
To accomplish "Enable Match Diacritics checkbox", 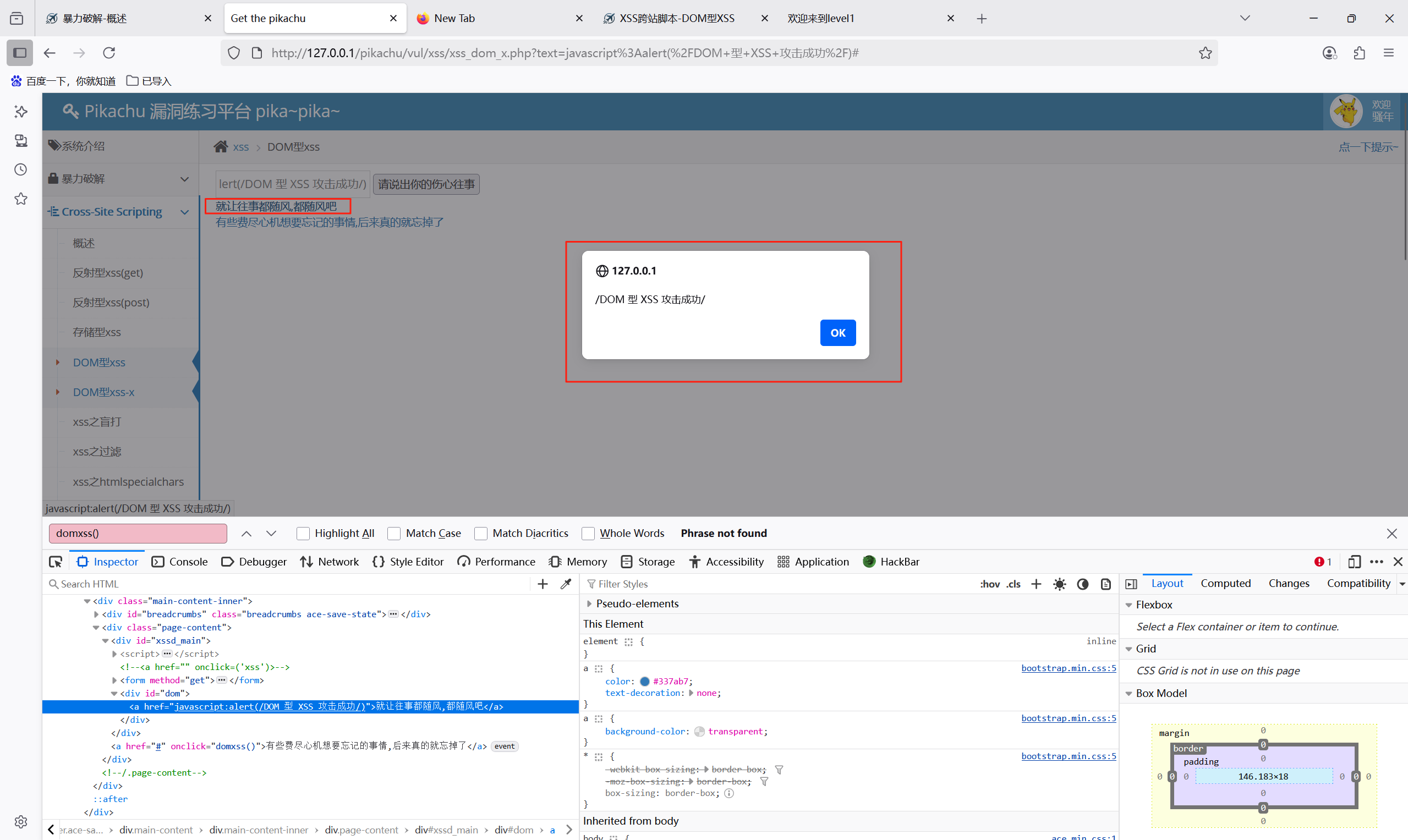I will point(481,533).
